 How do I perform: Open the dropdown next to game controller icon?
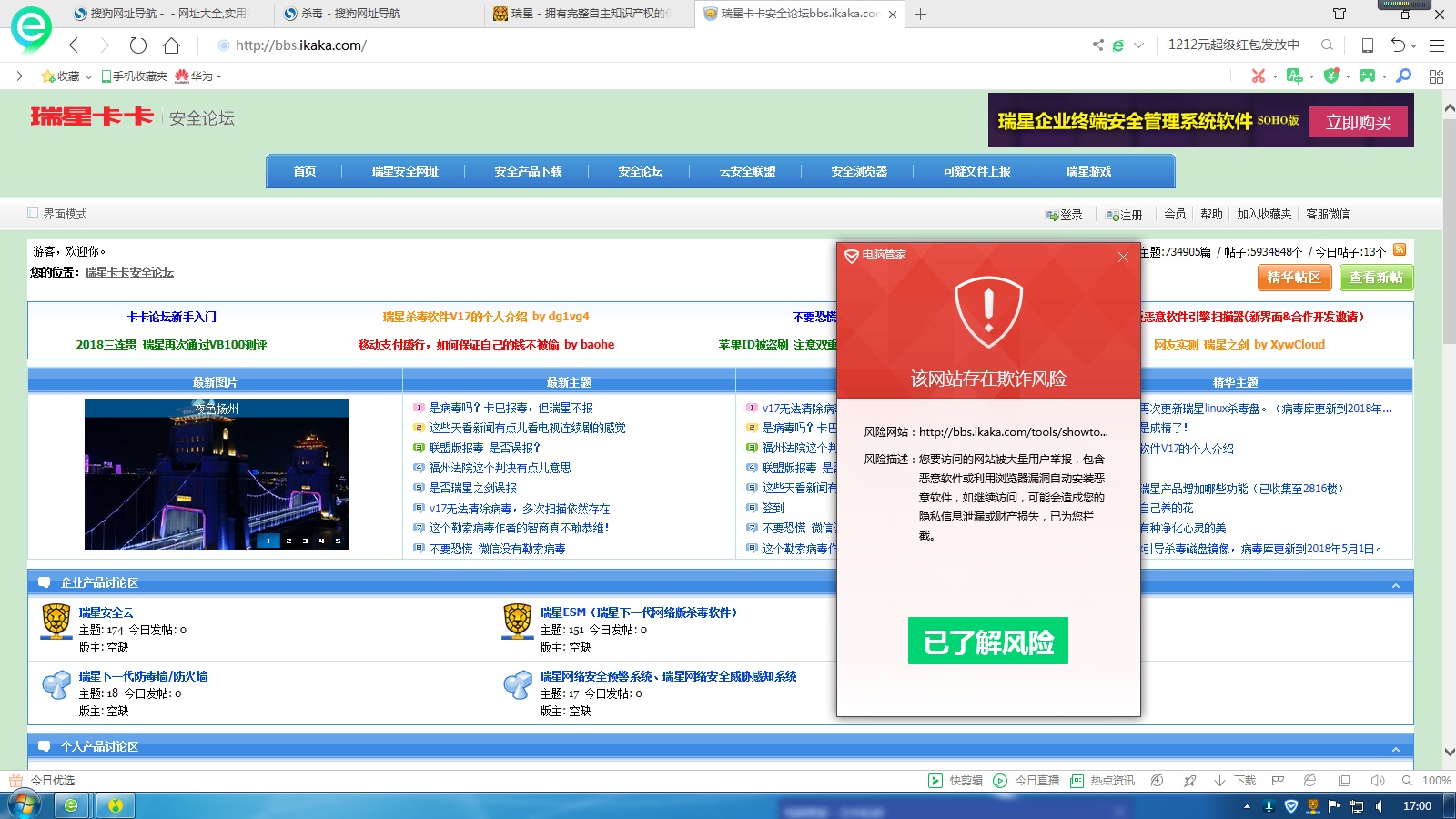pos(1384,76)
